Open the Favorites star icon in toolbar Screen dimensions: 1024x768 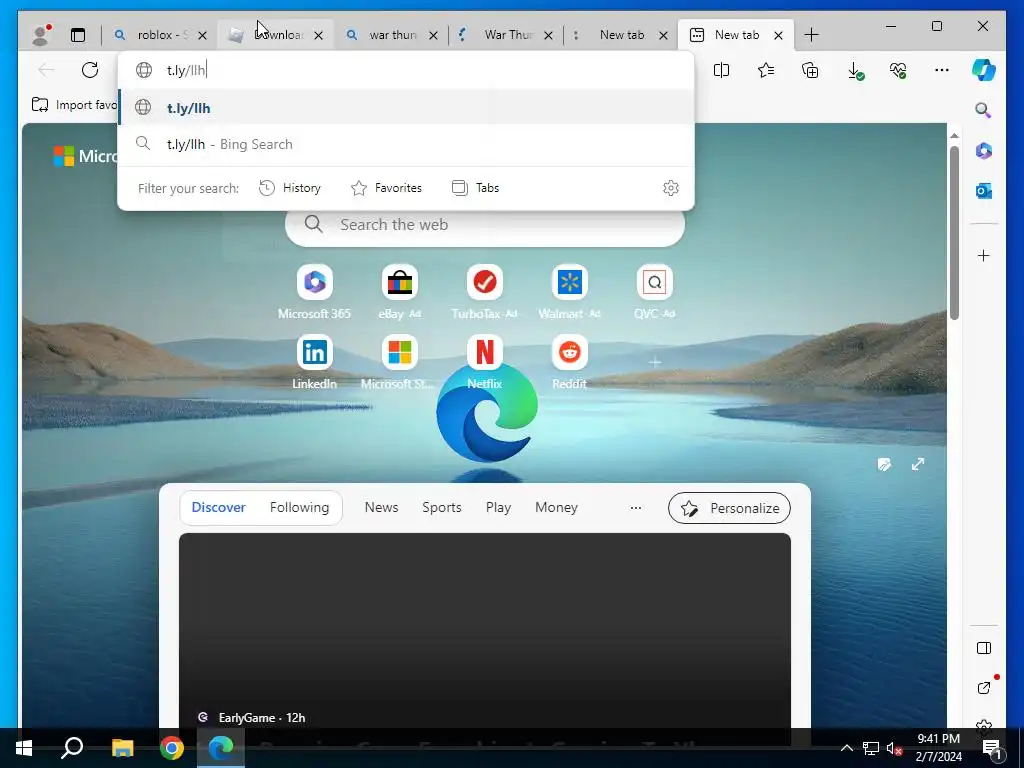(766, 70)
